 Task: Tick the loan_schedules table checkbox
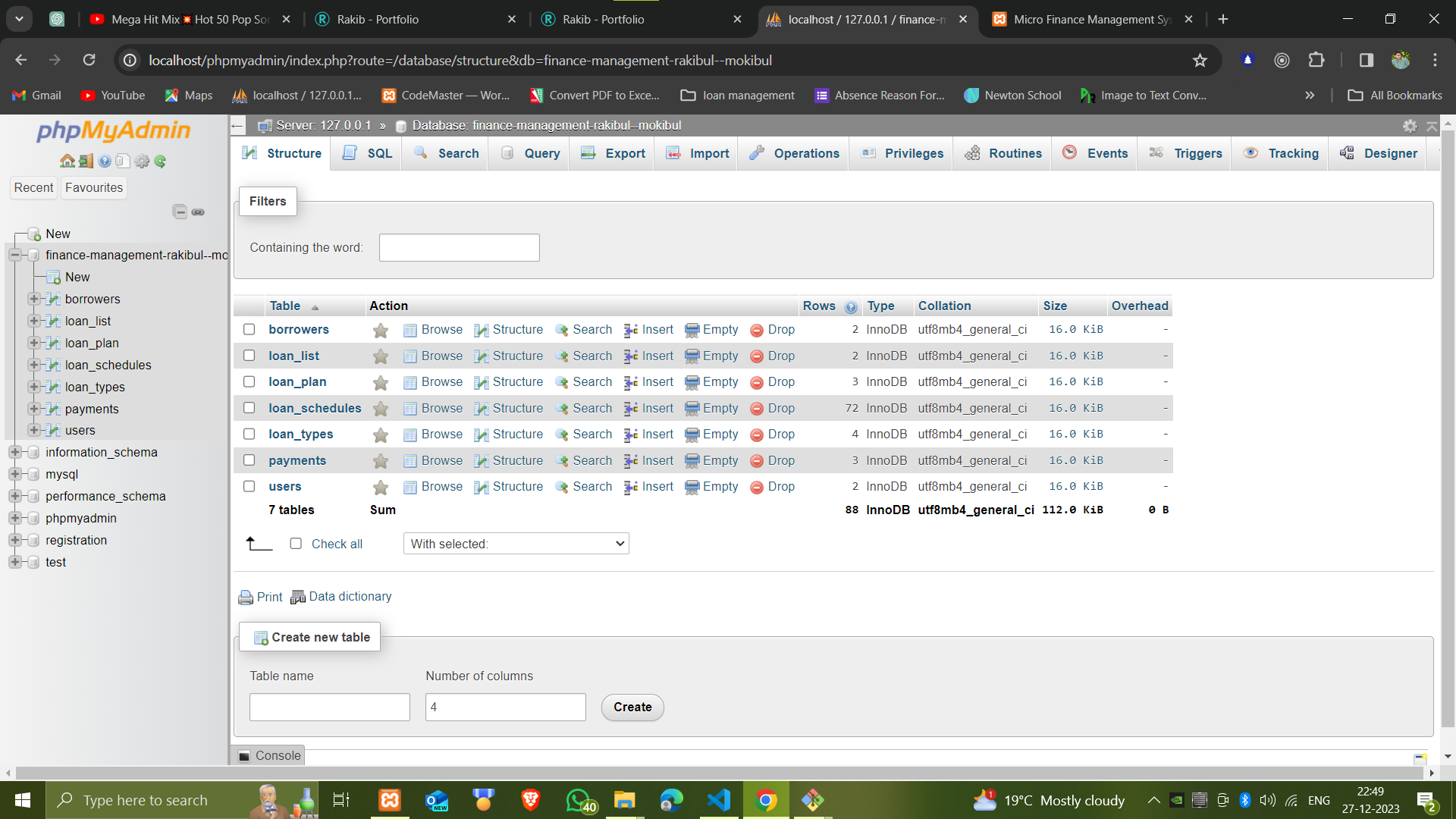[x=249, y=407]
